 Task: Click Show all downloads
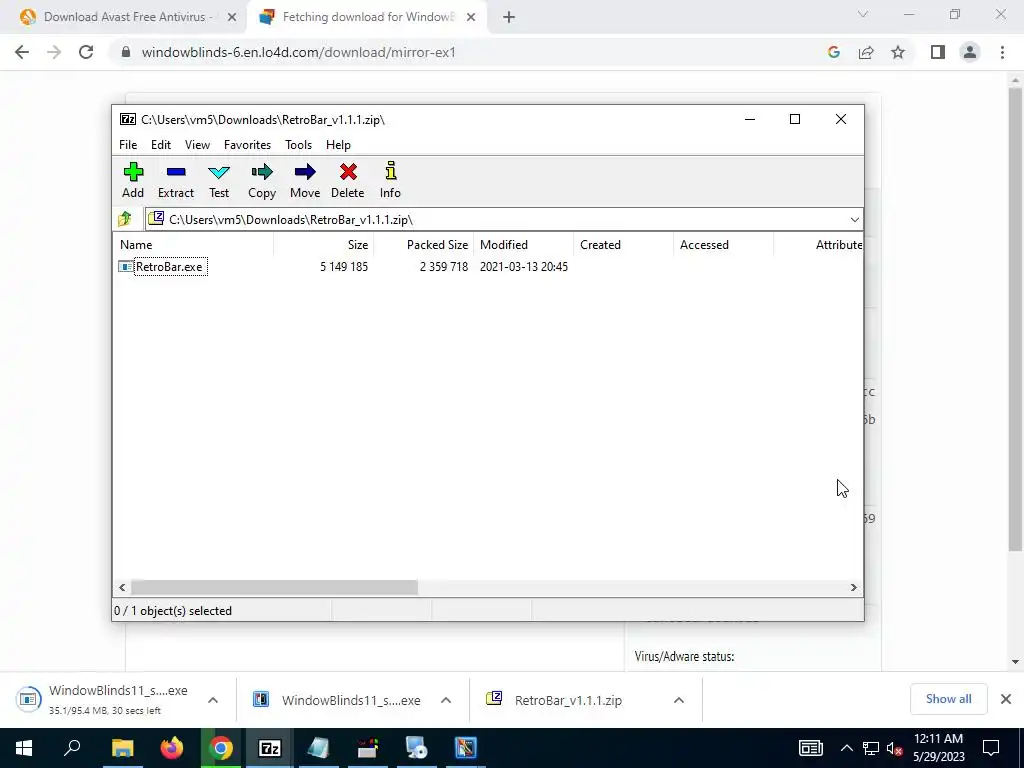948,699
